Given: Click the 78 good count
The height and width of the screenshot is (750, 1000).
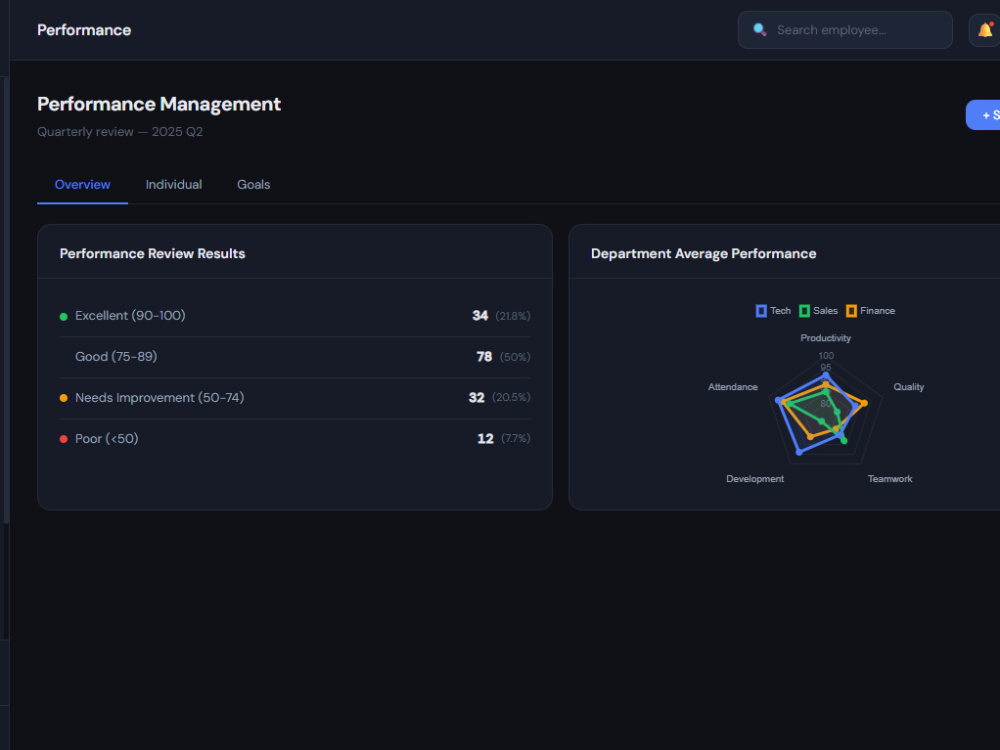Looking at the screenshot, I should (x=484, y=357).
